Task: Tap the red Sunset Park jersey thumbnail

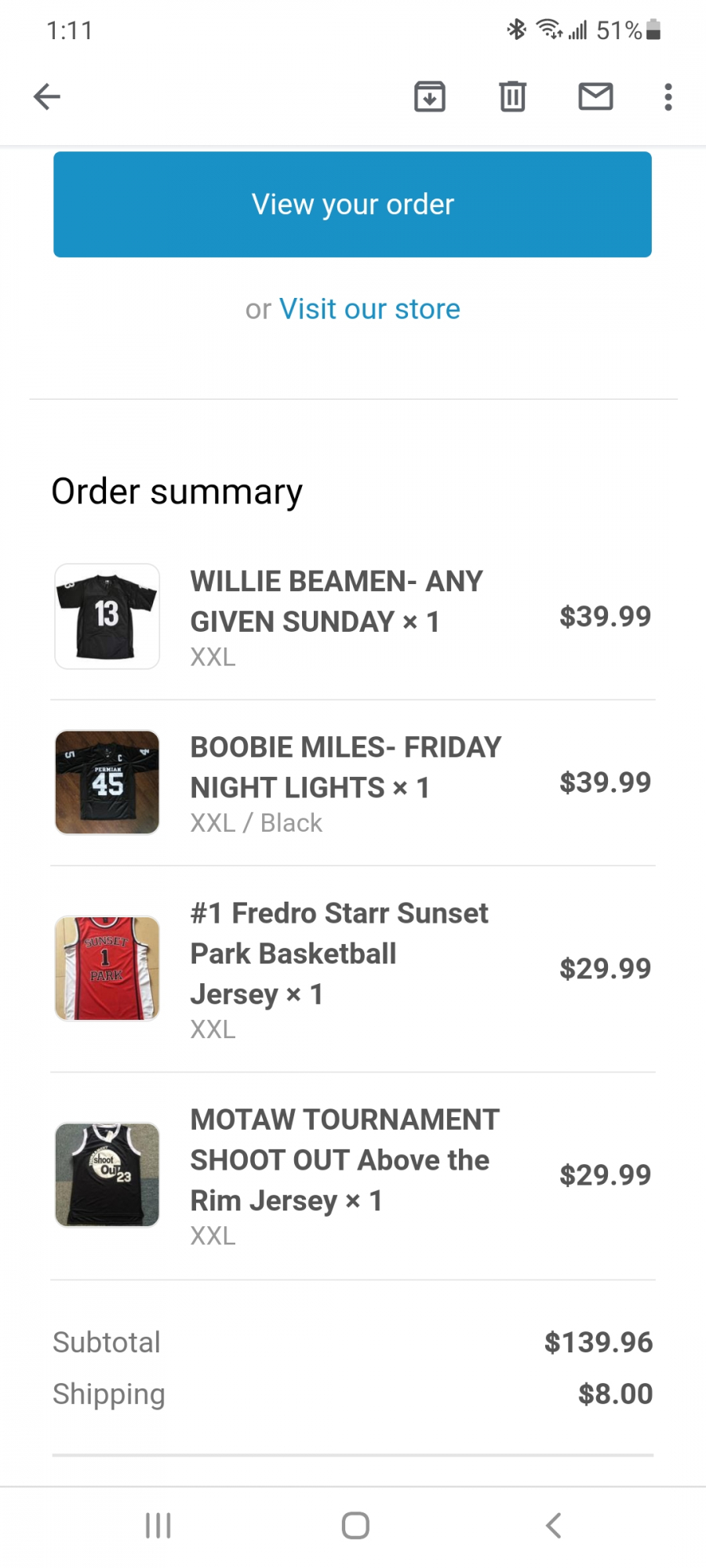Action: click(107, 968)
